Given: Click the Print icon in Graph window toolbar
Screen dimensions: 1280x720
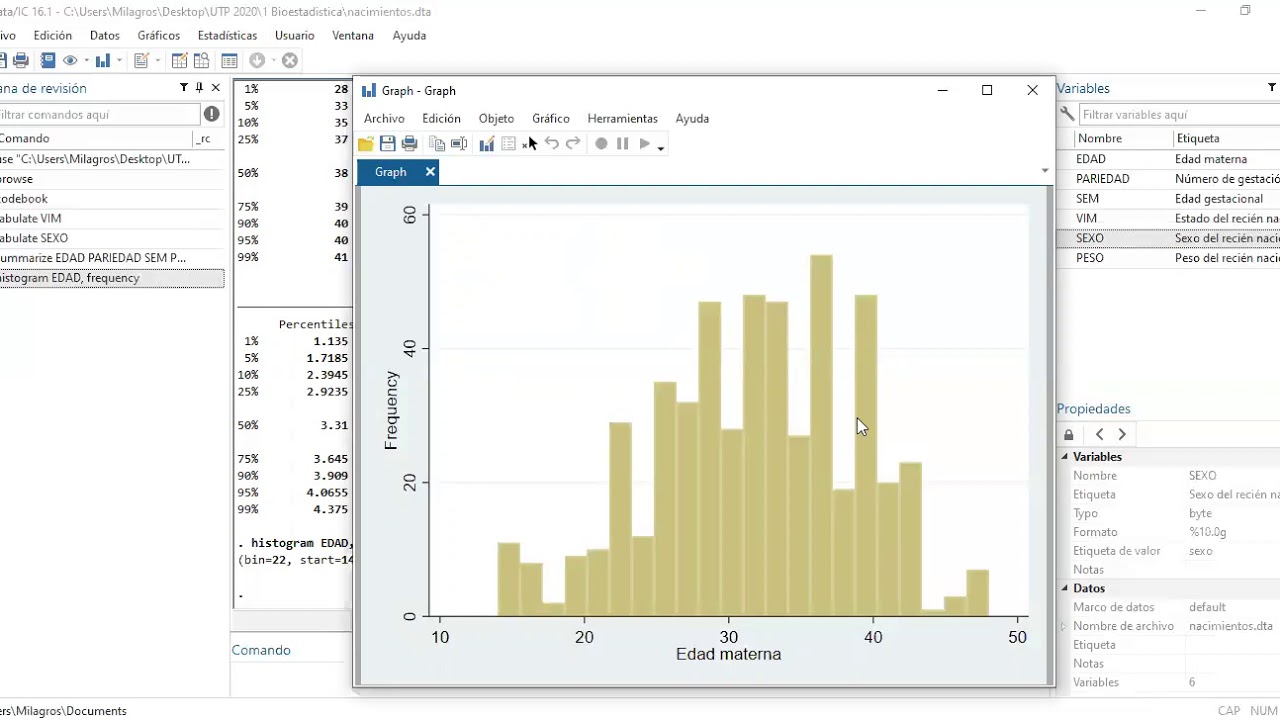Looking at the screenshot, I should 409,144.
